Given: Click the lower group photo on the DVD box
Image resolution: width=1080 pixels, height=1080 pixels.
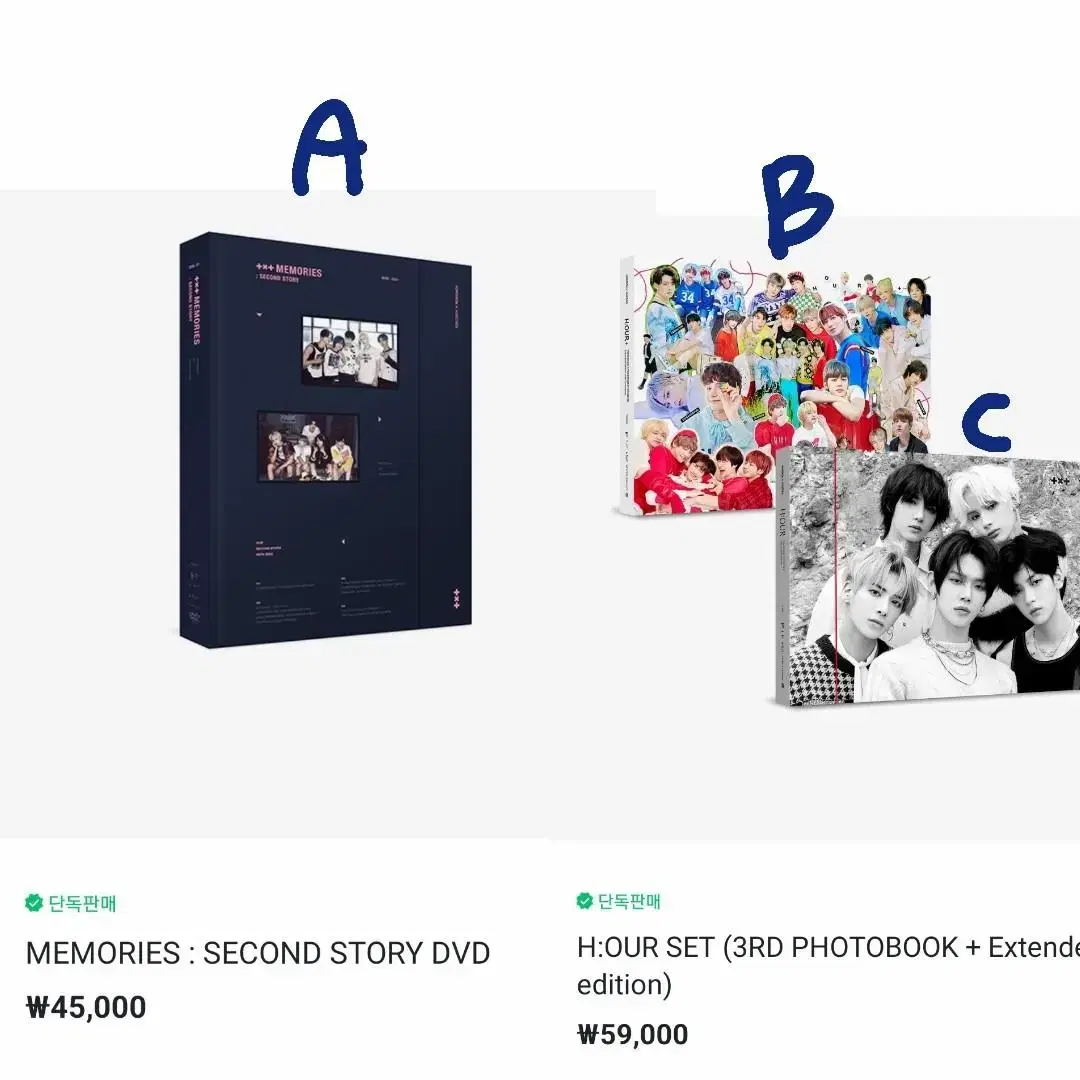Looking at the screenshot, I should point(308,446).
